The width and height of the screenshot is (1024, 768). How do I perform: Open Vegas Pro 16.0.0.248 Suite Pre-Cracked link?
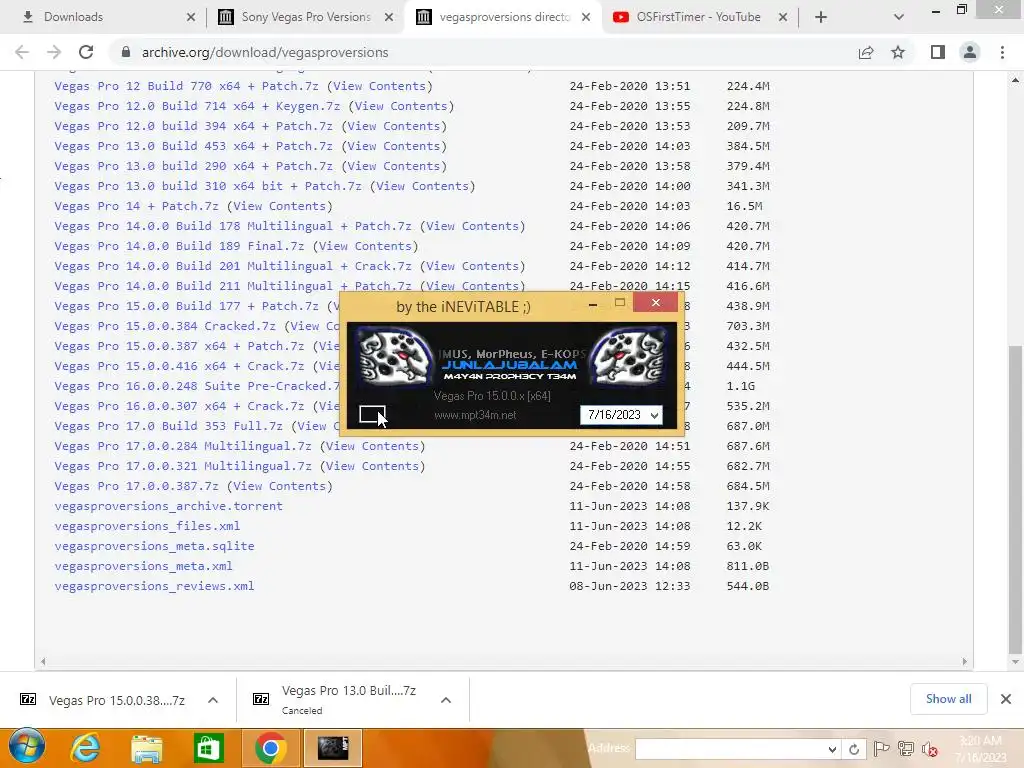point(197,386)
